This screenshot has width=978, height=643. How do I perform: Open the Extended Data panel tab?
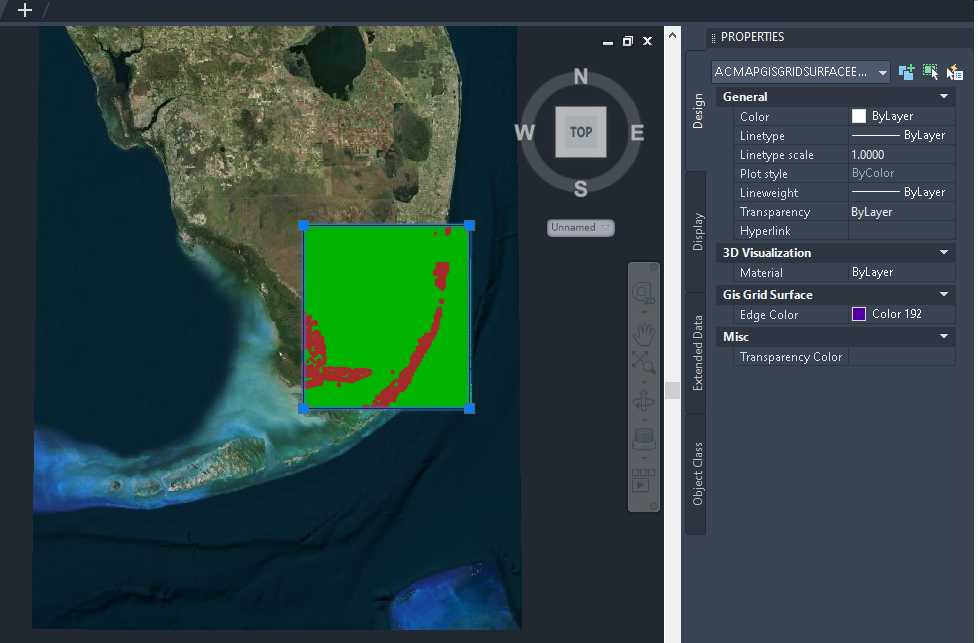tap(697, 352)
